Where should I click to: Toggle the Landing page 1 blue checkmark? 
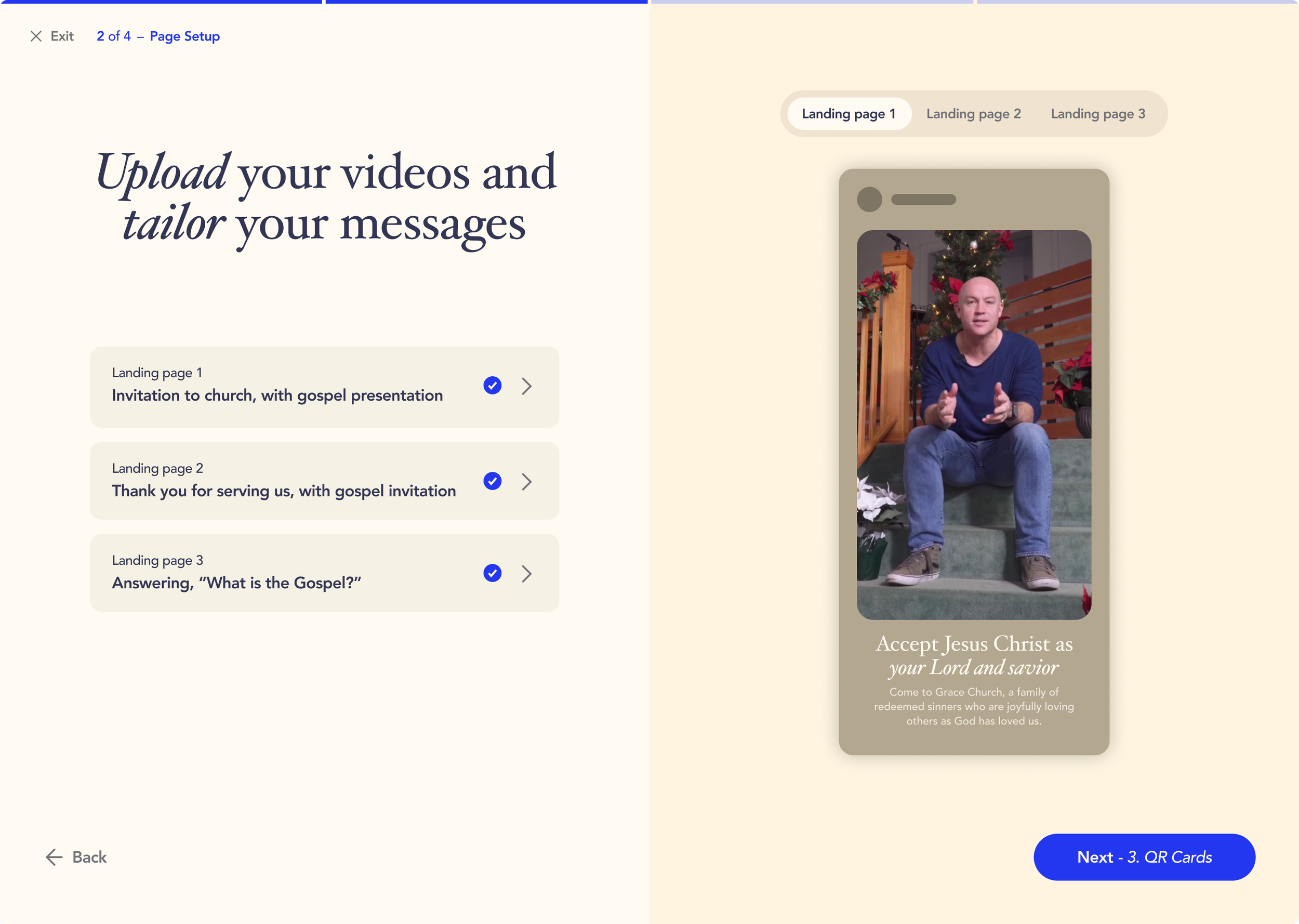click(492, 386)
